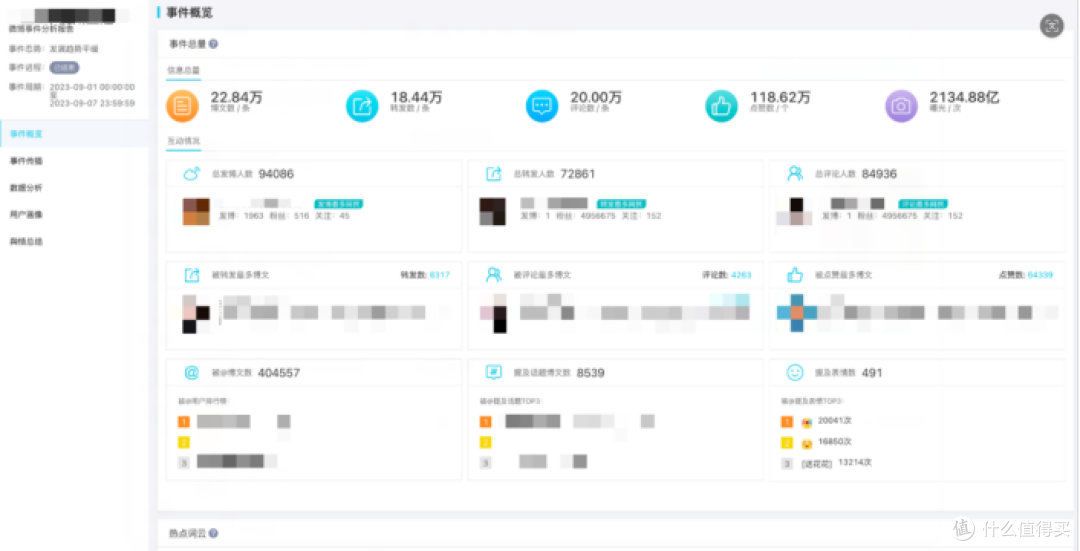
Task: Click the 72861 total reposters number
Action: click(578, 174)
